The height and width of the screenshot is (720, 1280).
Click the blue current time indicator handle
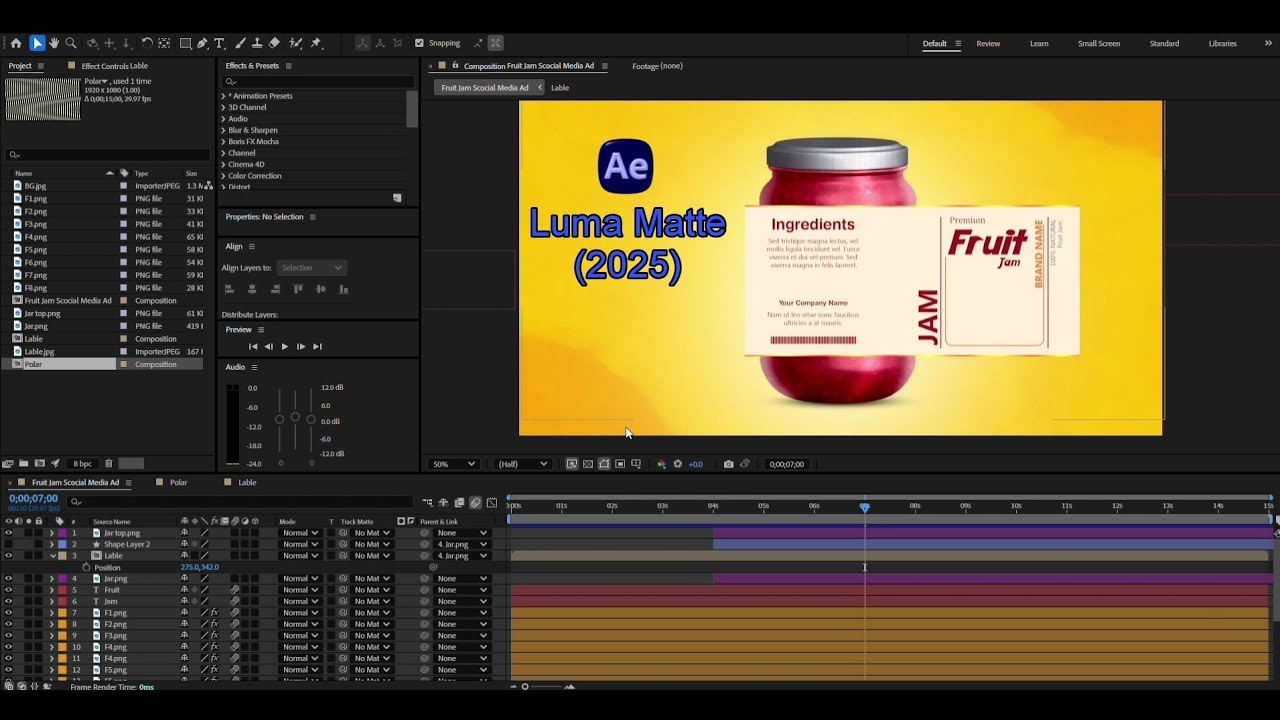pos(865,507)
